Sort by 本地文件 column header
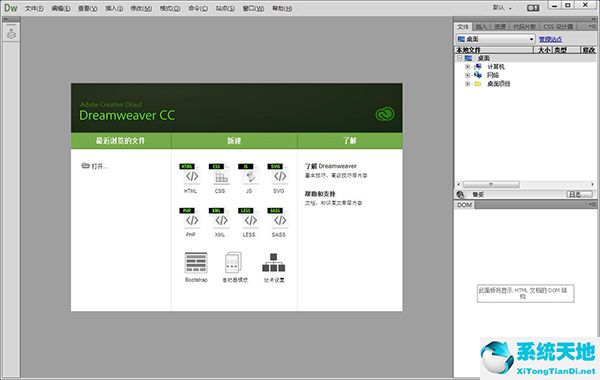The width and height of the screenshot is (600, 380). pos(494,50)
